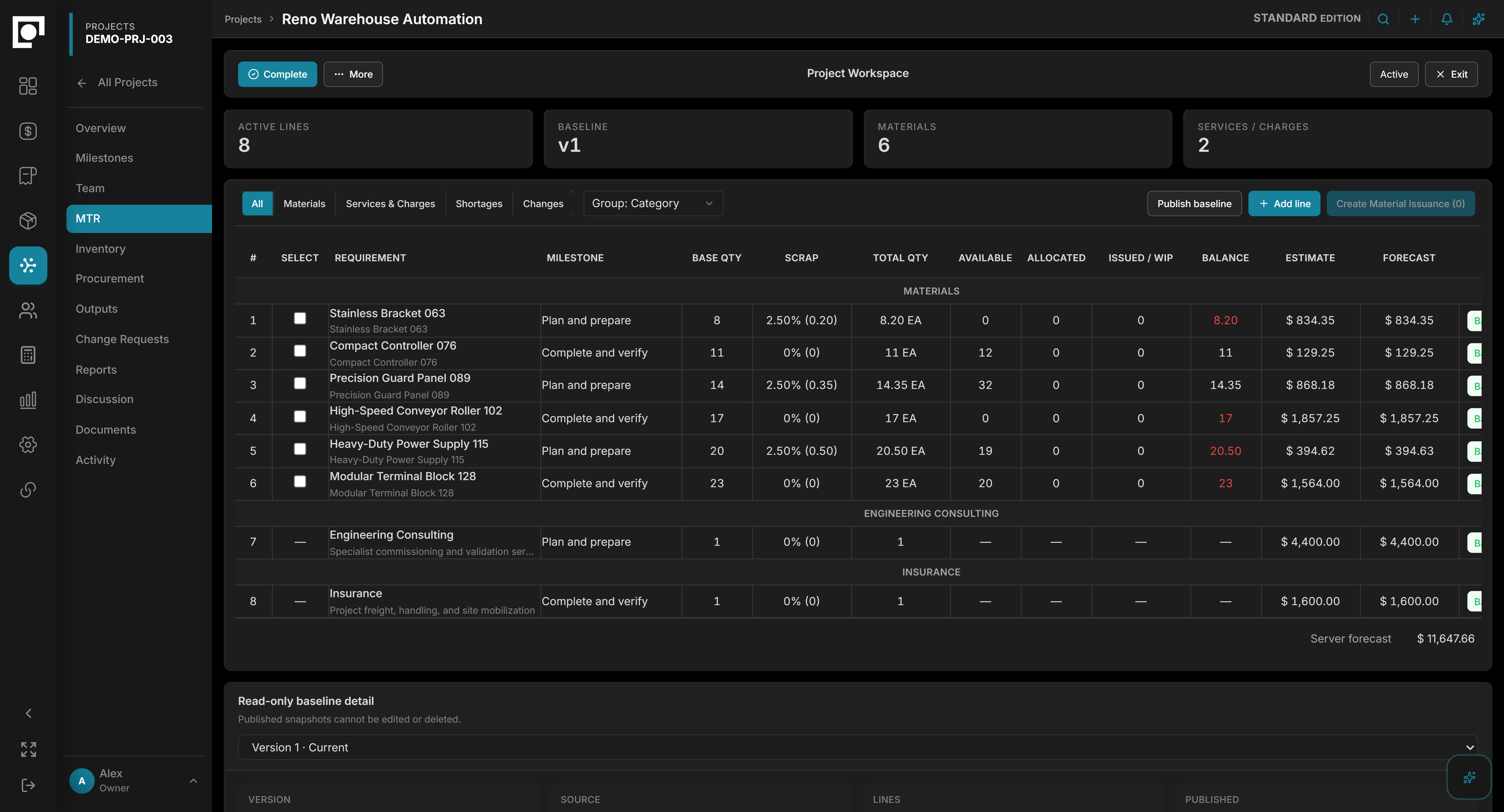Switch to the Services & Charges tab
This screenshot has height=812, width=1504.
[x=390, y=204]
